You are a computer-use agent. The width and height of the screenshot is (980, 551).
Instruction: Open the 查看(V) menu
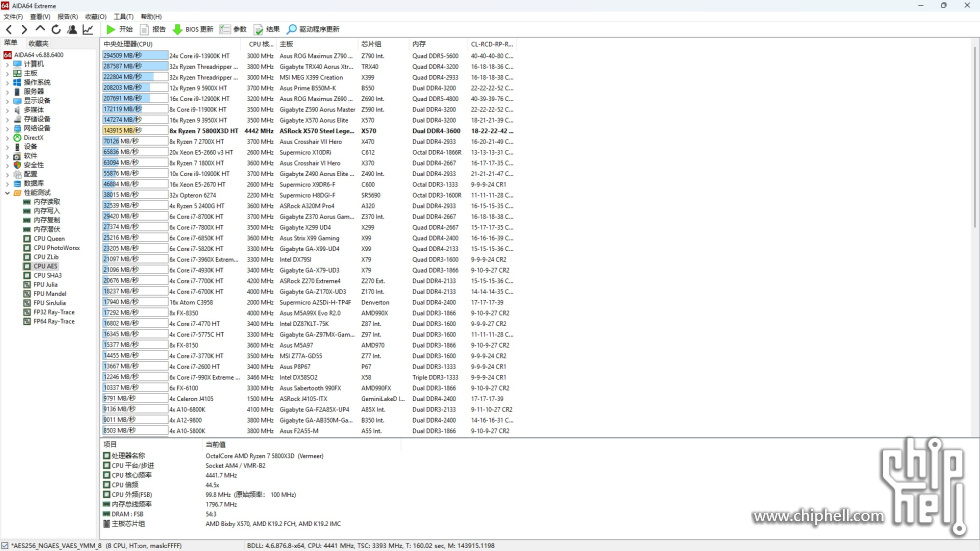click(40, 17)
